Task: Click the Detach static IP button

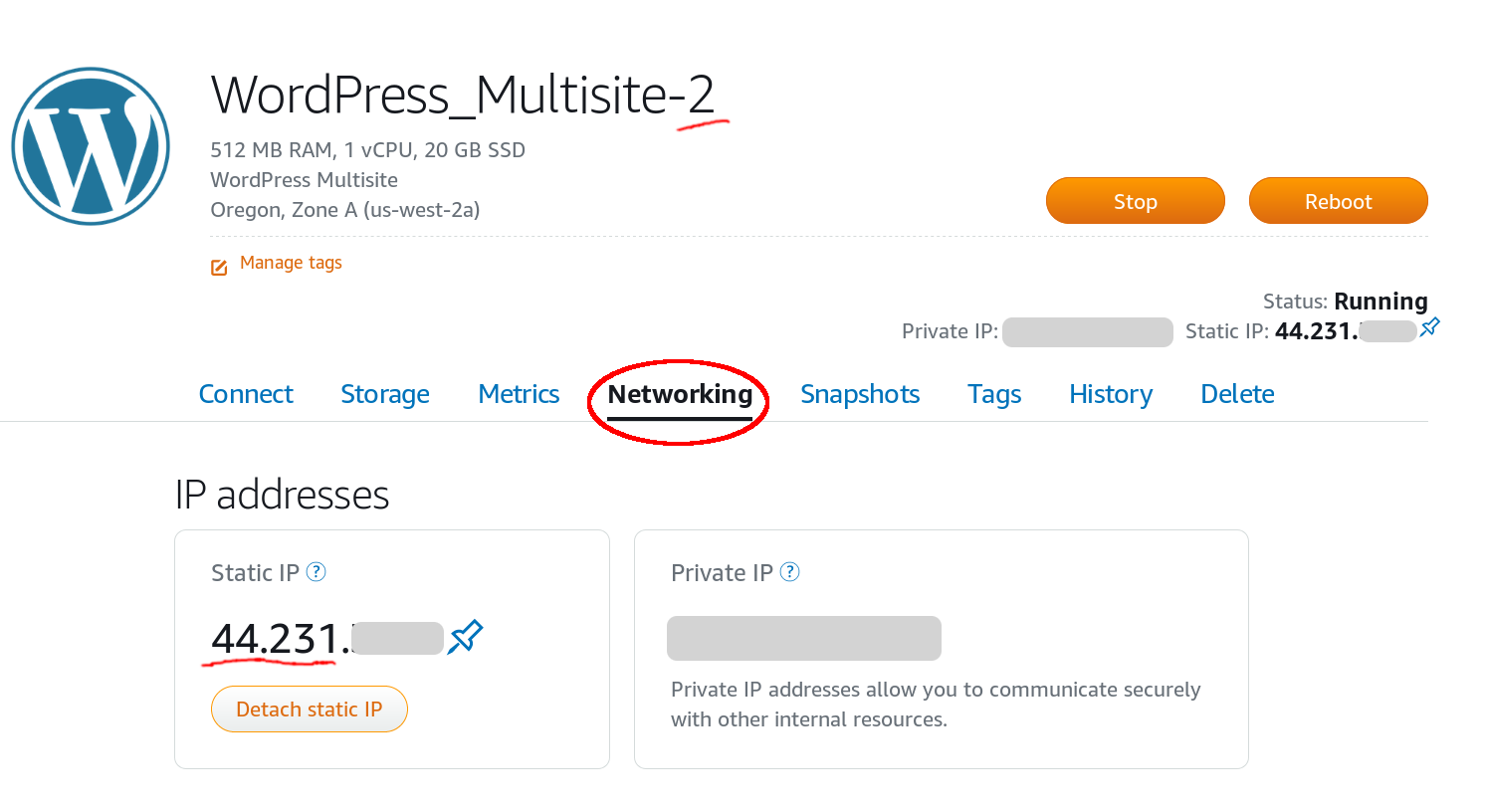Action: tap(310, 710)
